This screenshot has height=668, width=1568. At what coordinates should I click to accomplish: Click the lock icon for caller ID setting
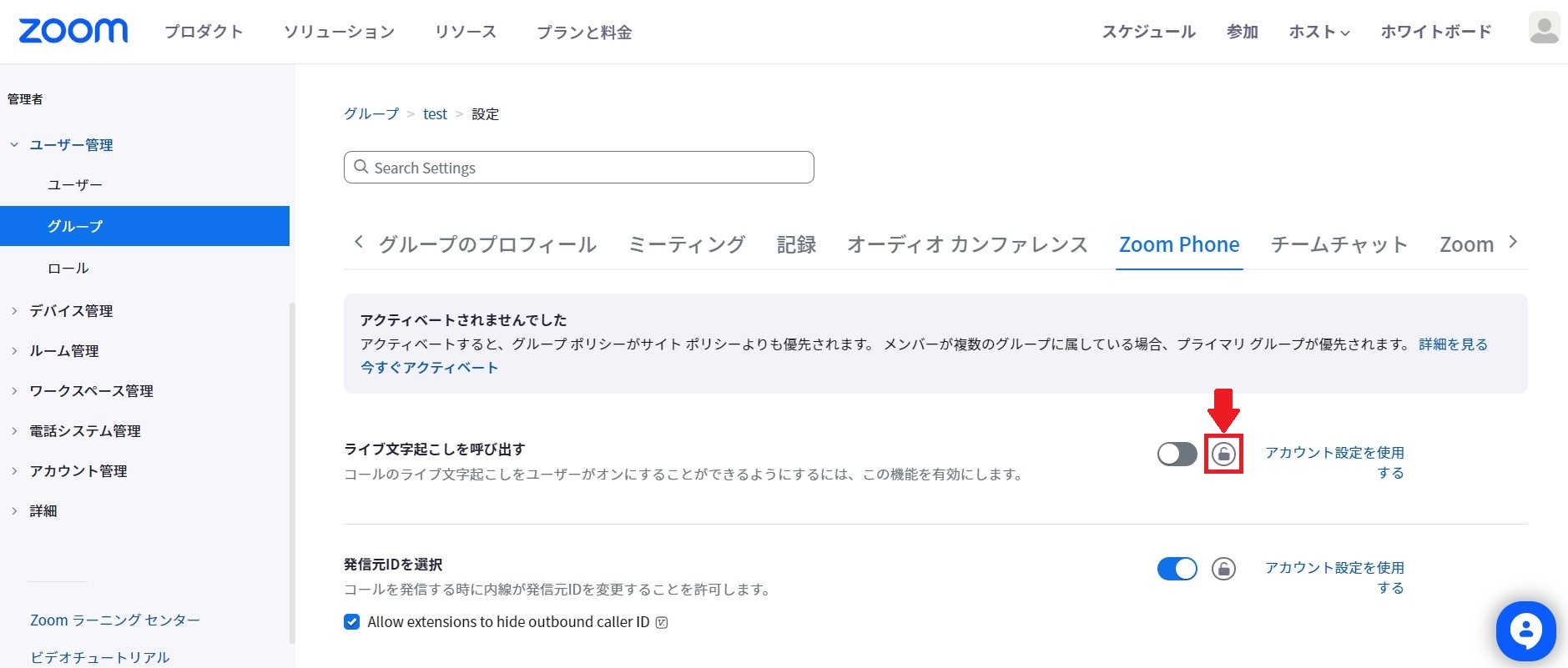click(x=1223, y=569)
